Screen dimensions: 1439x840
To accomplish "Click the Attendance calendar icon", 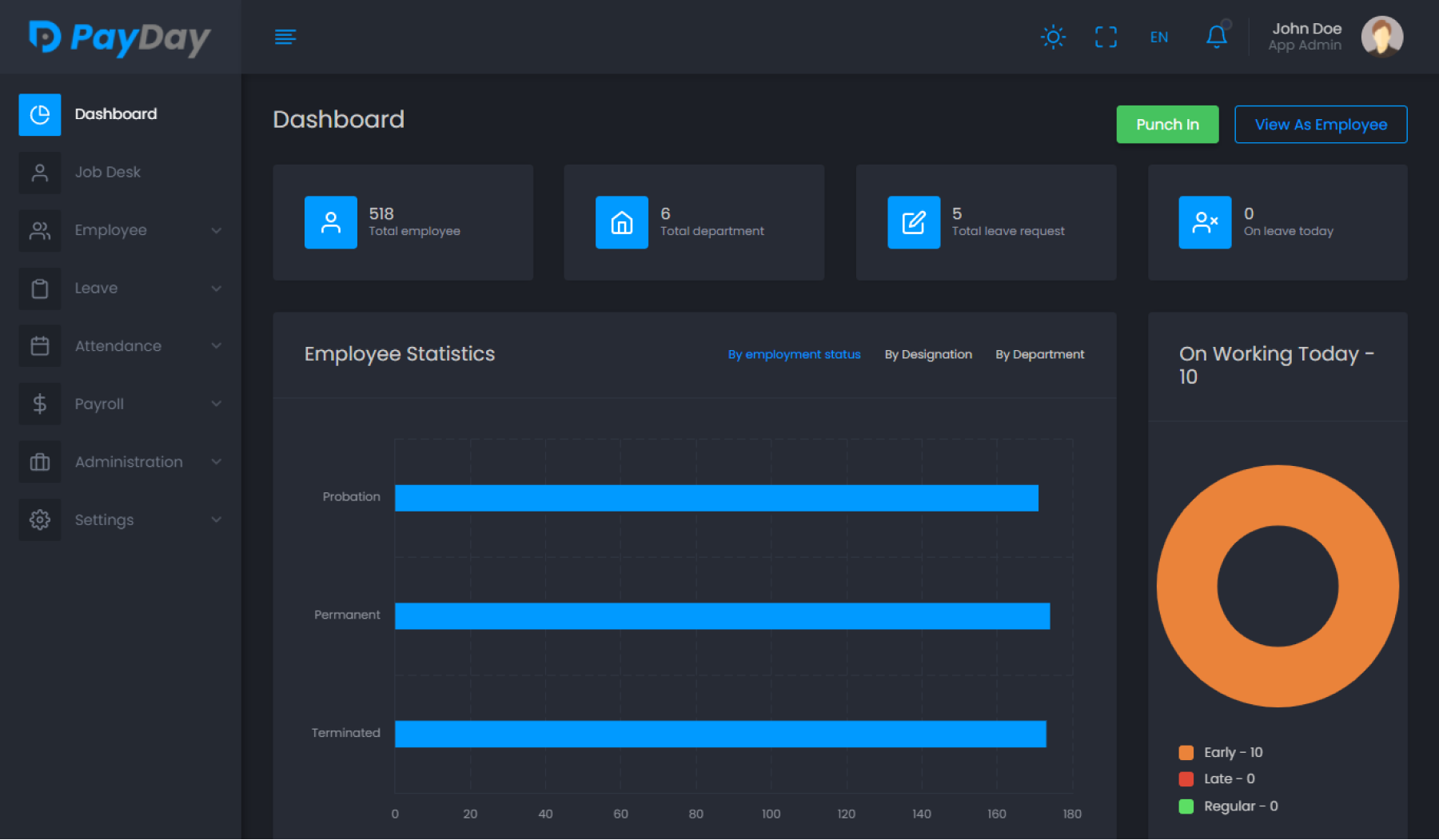I will (x=40, y=346).
